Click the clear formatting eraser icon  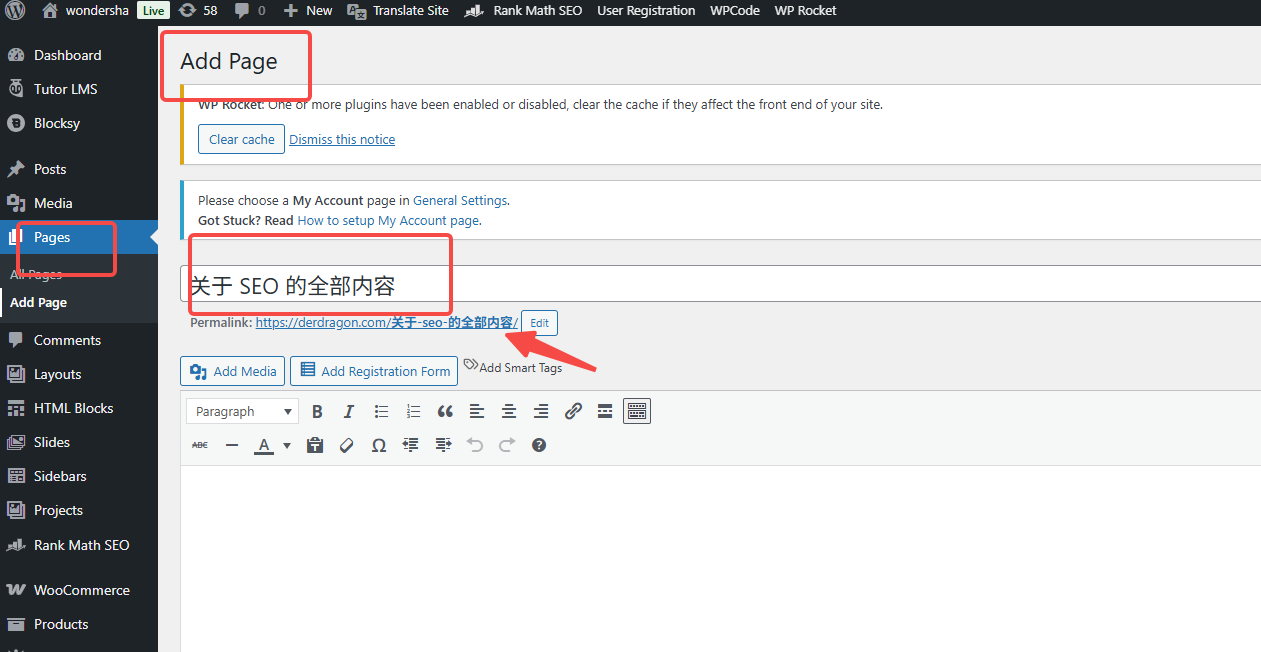click(347, 445)
